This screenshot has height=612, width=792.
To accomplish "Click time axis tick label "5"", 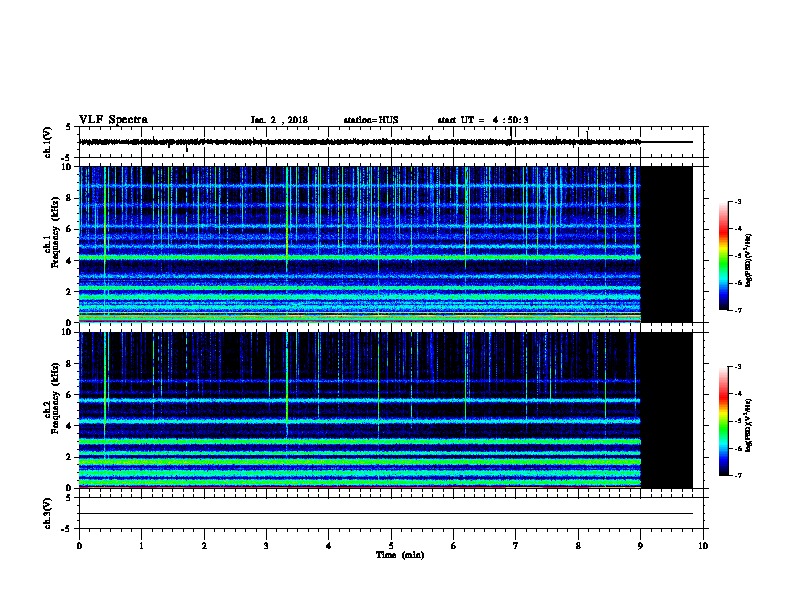I will (x=391, y=545).
